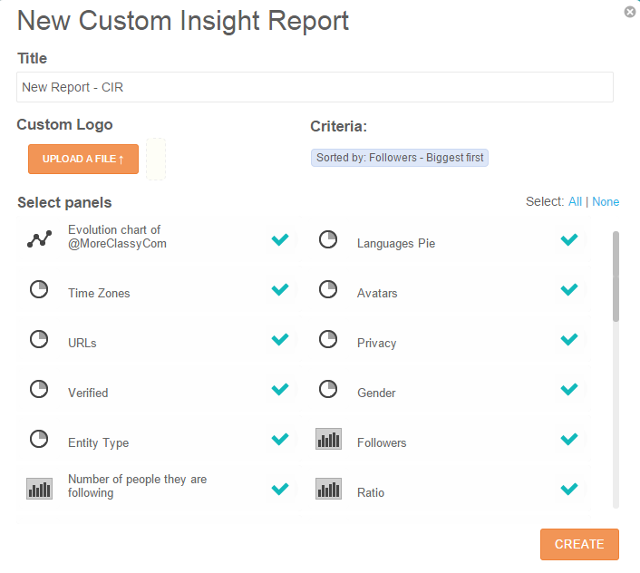Click the Ratio bar chart icon
Image resolution: width=640 pixels, height=573 pixels.
(329, 489)
